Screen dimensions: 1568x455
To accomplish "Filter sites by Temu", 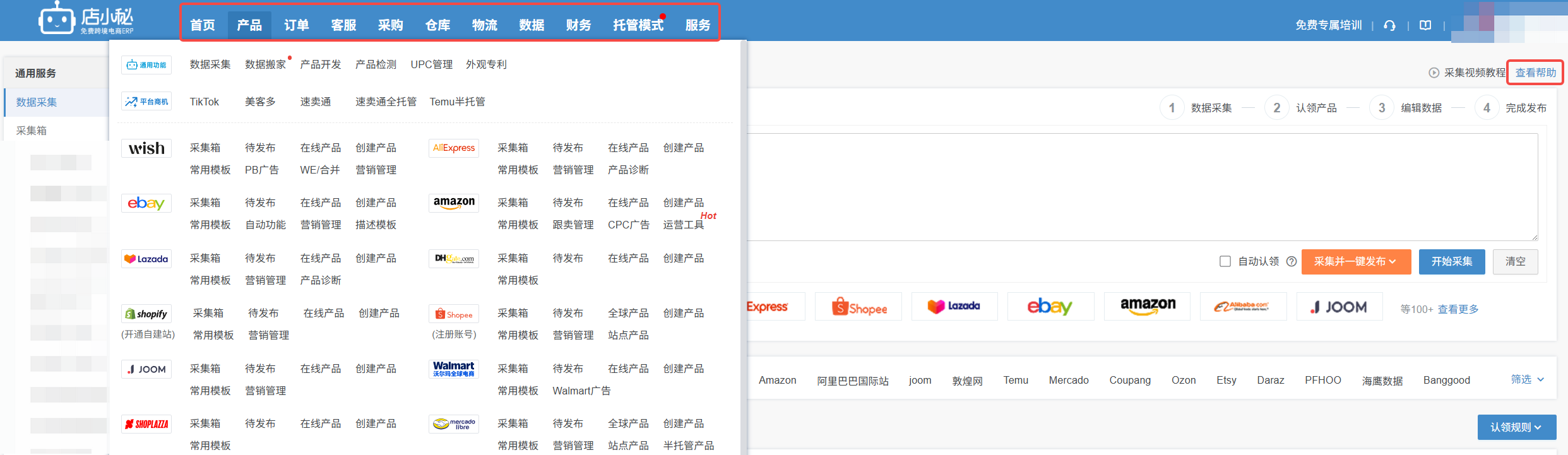I will pos(1016,380).
